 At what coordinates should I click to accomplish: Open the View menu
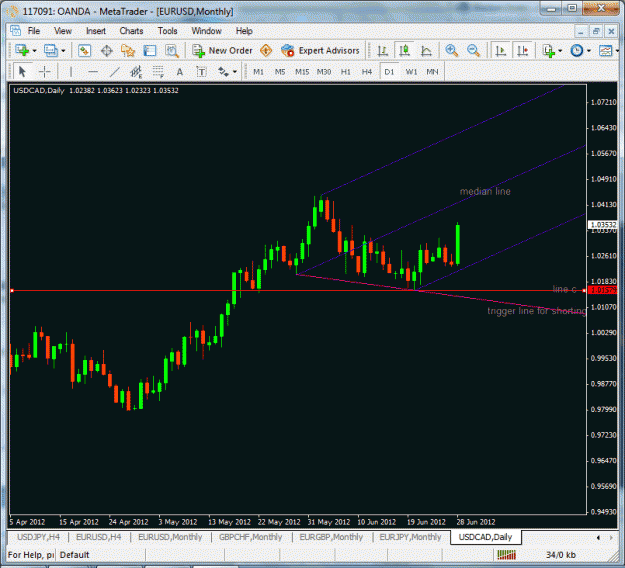tap(63, 31)
